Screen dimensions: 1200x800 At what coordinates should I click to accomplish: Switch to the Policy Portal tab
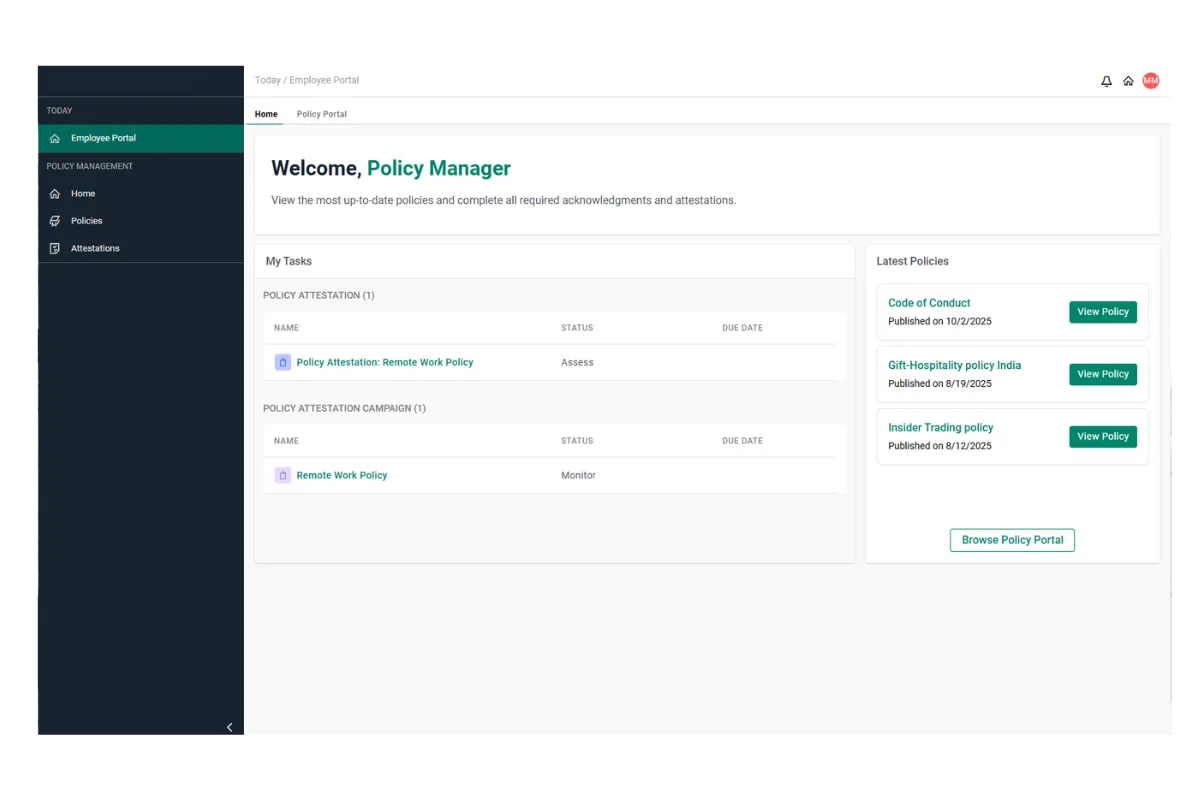[x=321, y=114]
